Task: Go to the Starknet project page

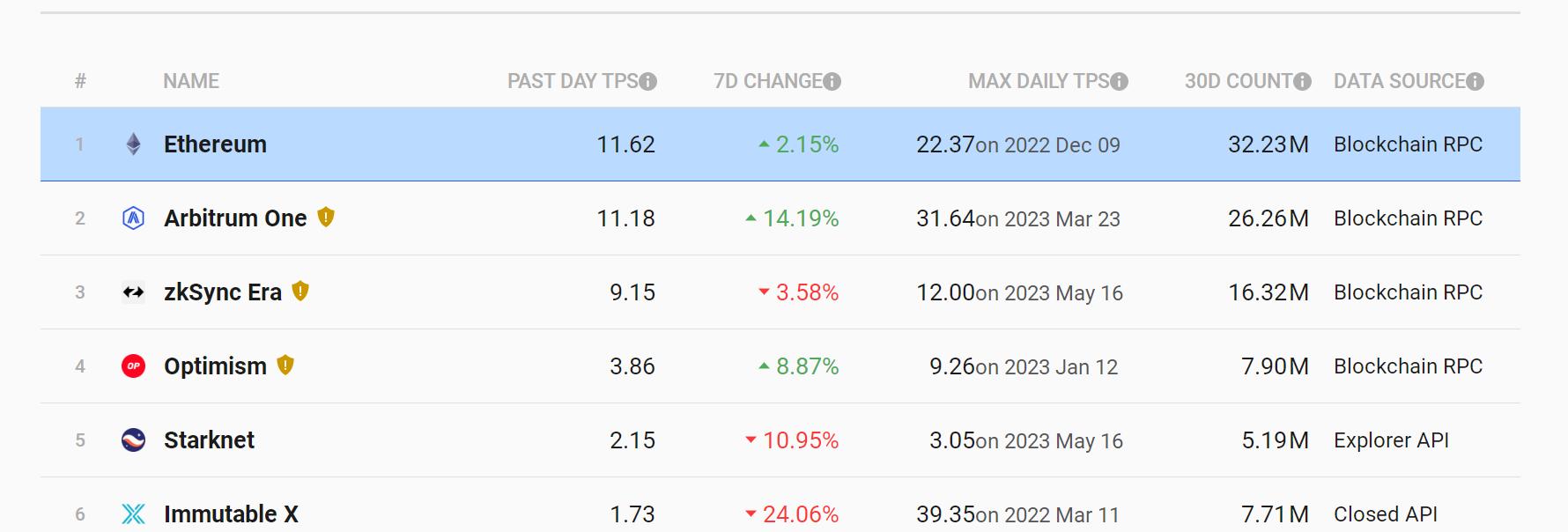Action: (x=209, y=440)
